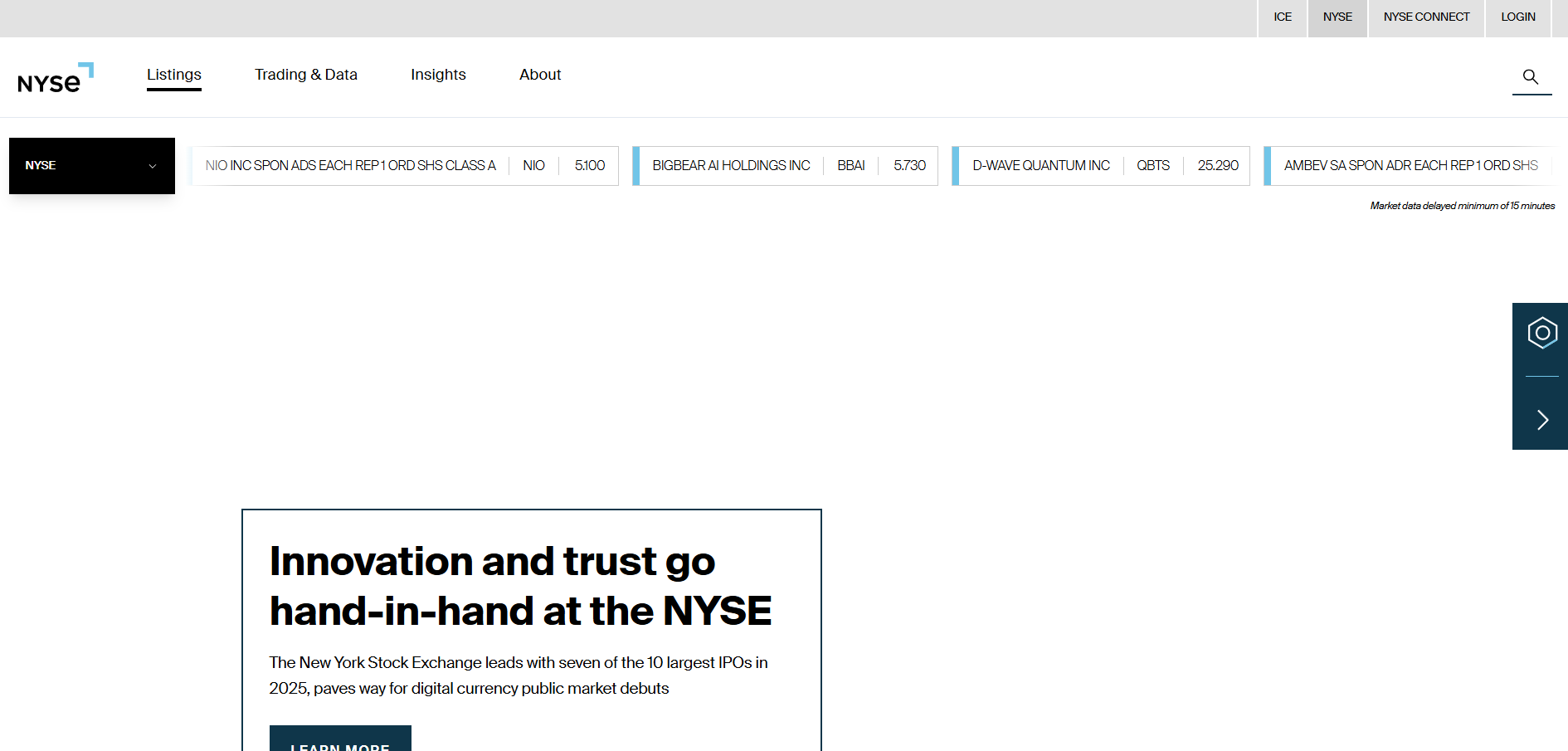Screen dimensions: 1568x751
Task: Click the LOGIN link
Action: (1517, 17)
